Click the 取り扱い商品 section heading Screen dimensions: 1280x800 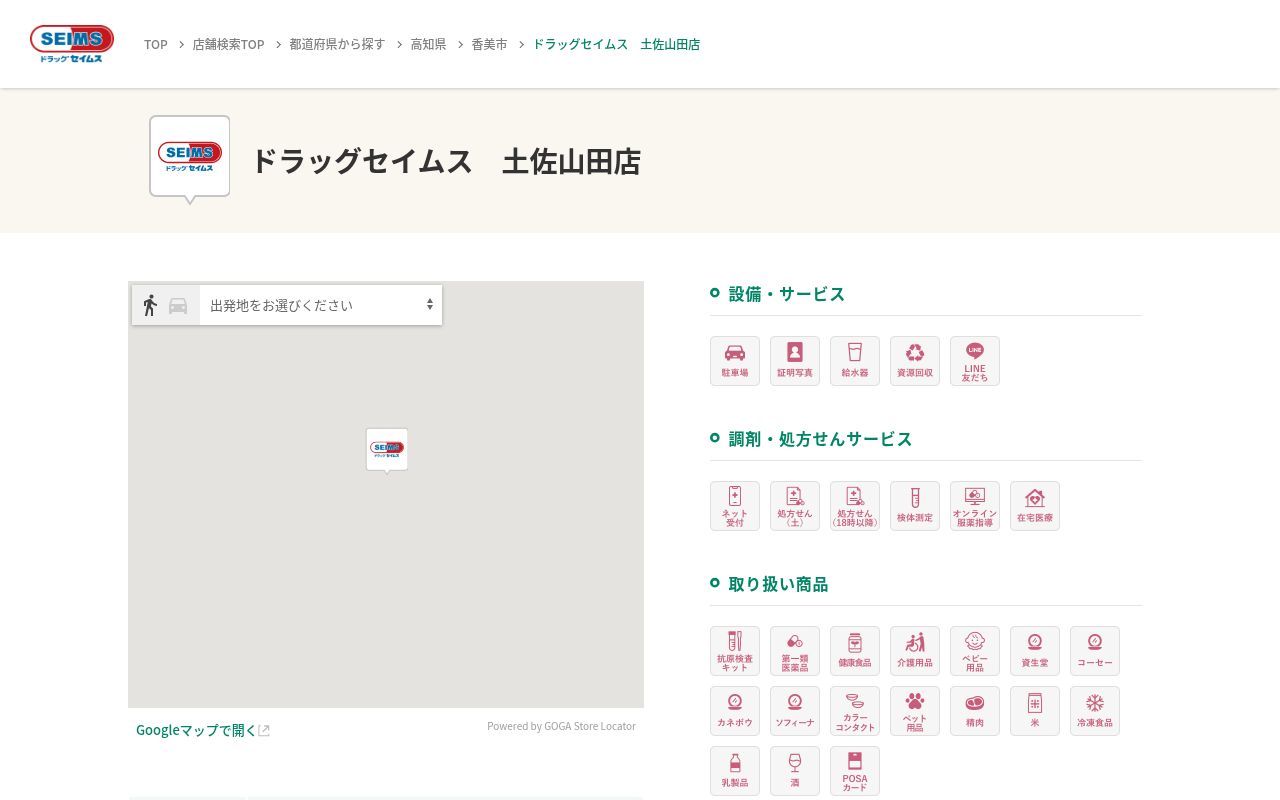coord(779,583)
